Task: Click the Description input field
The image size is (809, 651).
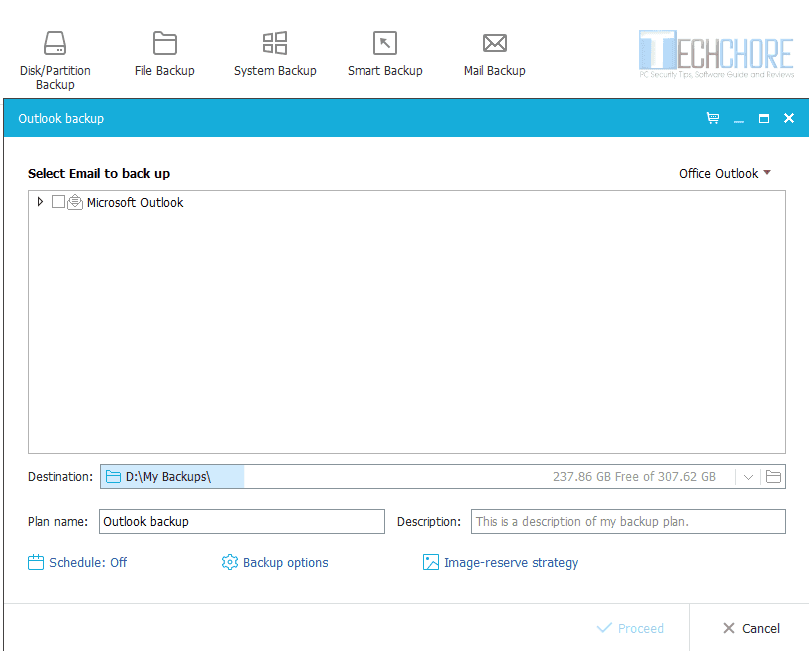Action: [628, 522]
